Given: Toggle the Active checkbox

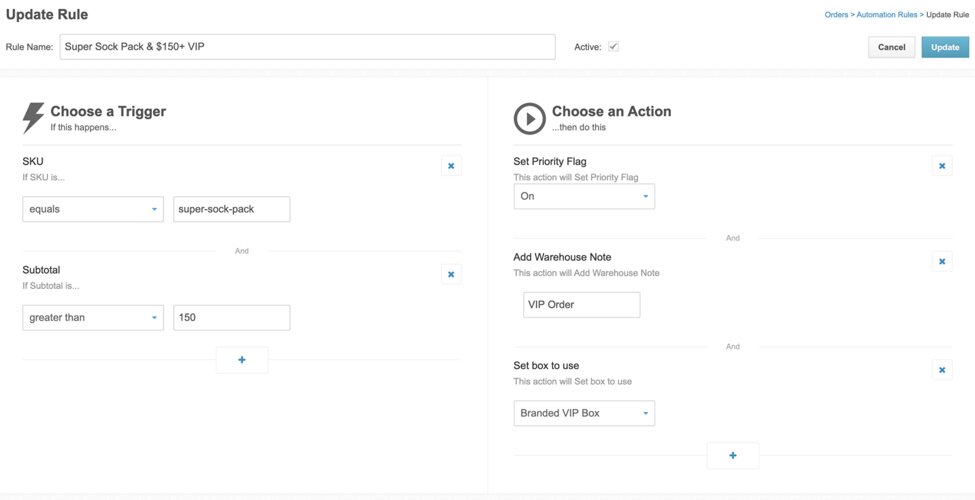Looking at the screenshot, I should pos(613,47).
